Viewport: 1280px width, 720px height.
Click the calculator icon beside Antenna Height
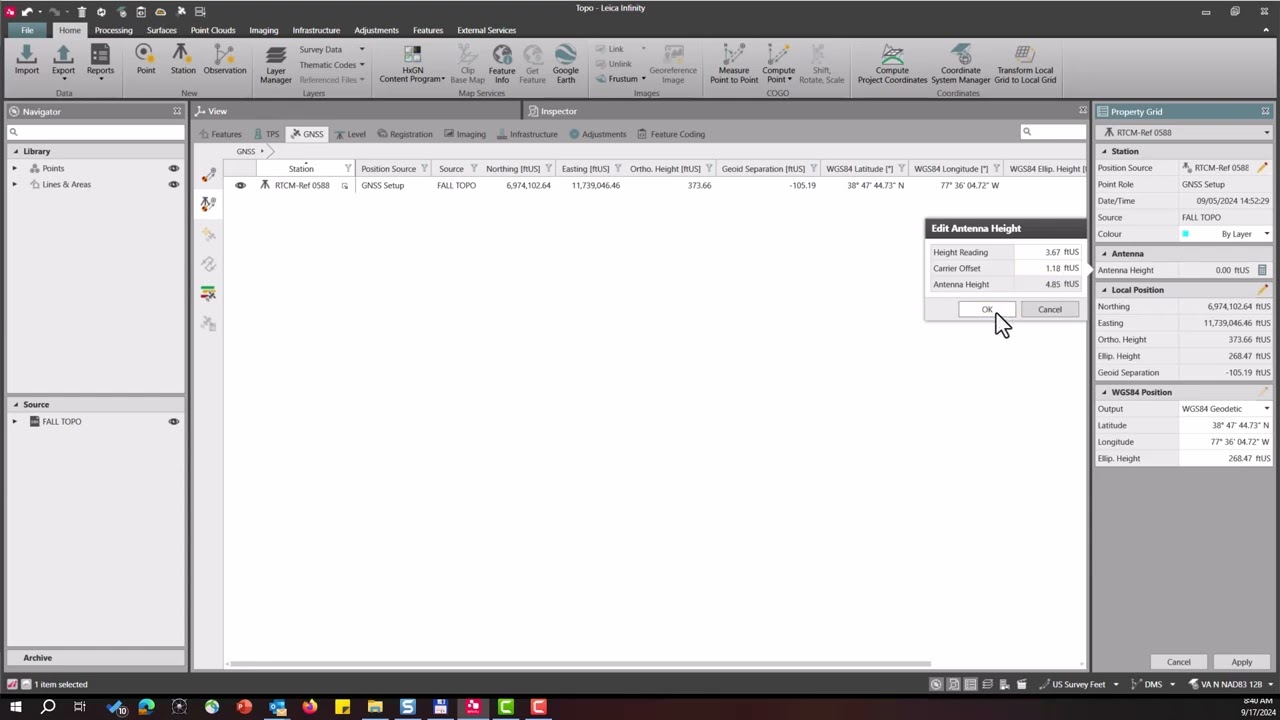(1262, 270)
